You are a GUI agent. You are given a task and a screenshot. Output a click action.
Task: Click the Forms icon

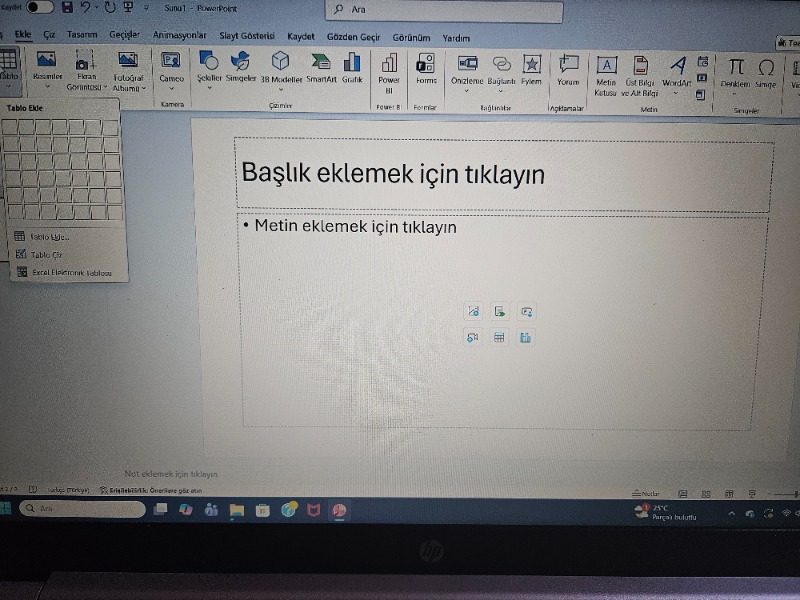(x=426, y=63)
